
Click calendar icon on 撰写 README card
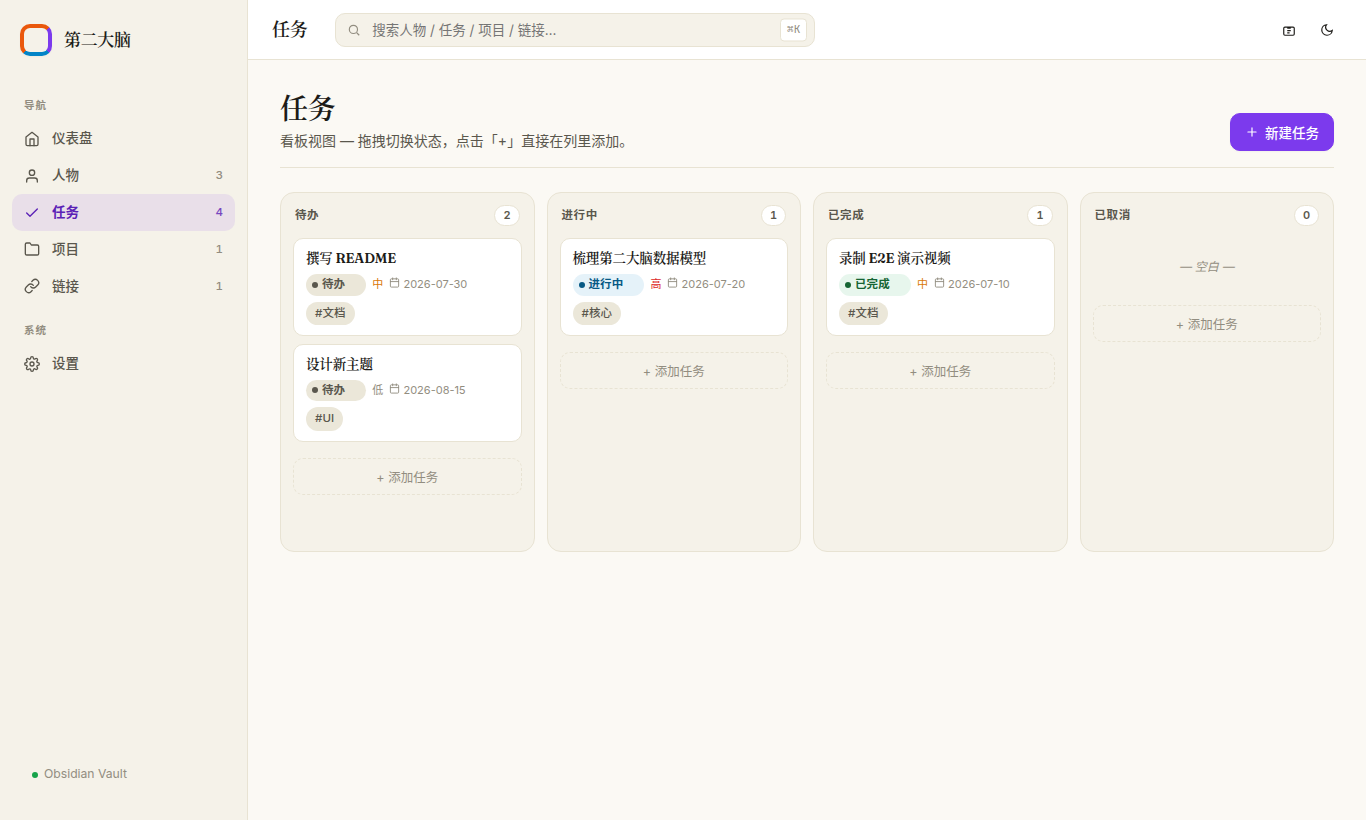394,284
